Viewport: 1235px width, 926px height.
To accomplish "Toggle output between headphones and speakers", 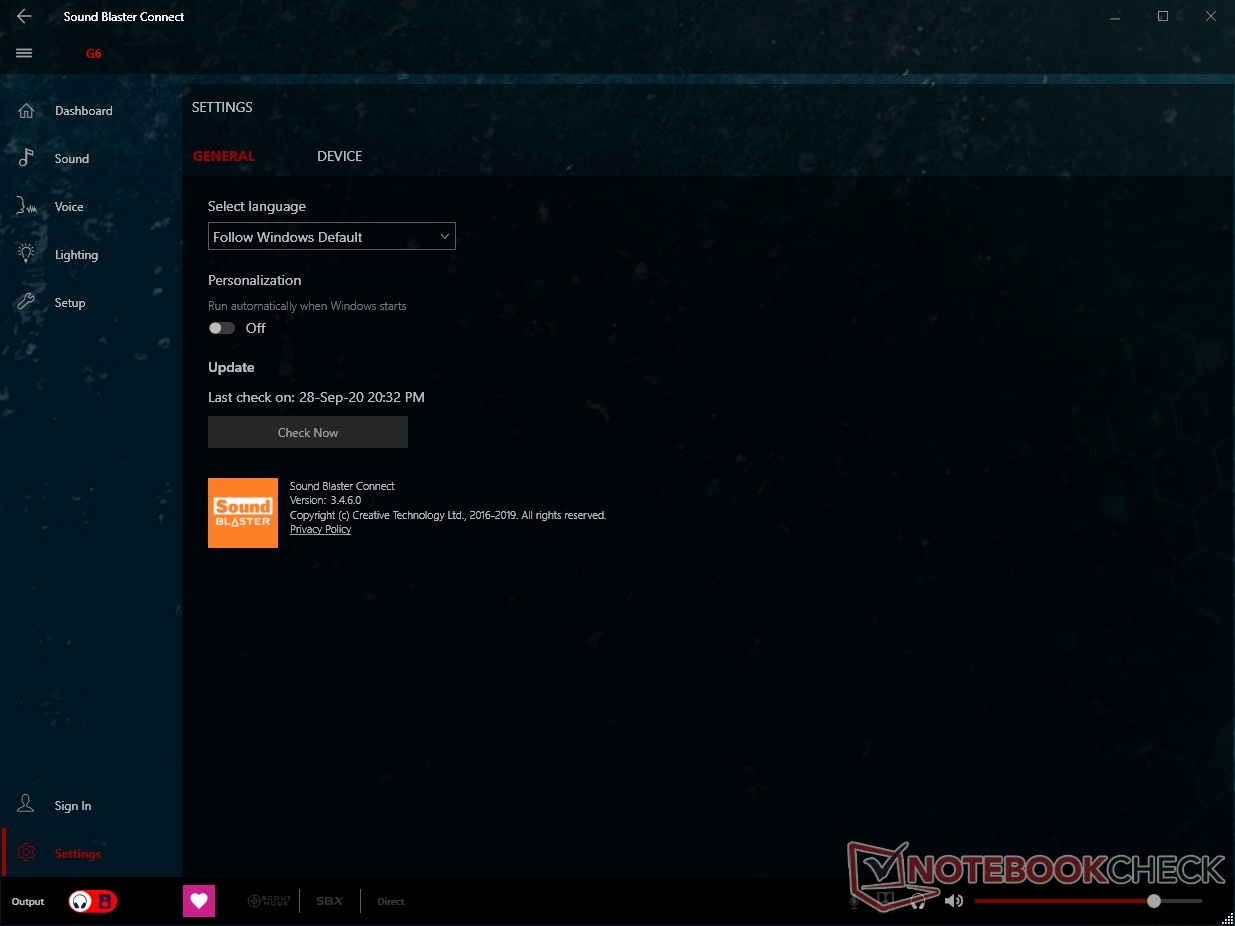I will tap(93, 901).
